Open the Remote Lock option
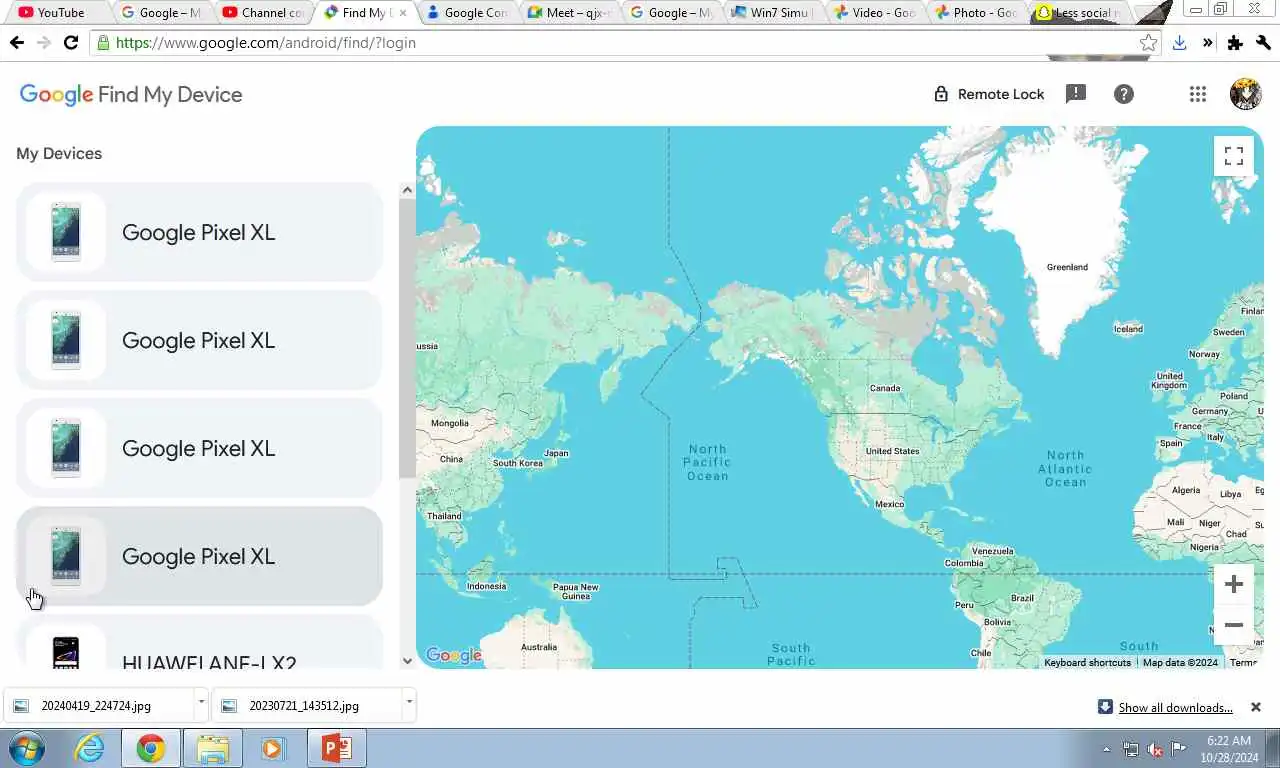Screen dimensions: 1280x768 tap(988, 94)
